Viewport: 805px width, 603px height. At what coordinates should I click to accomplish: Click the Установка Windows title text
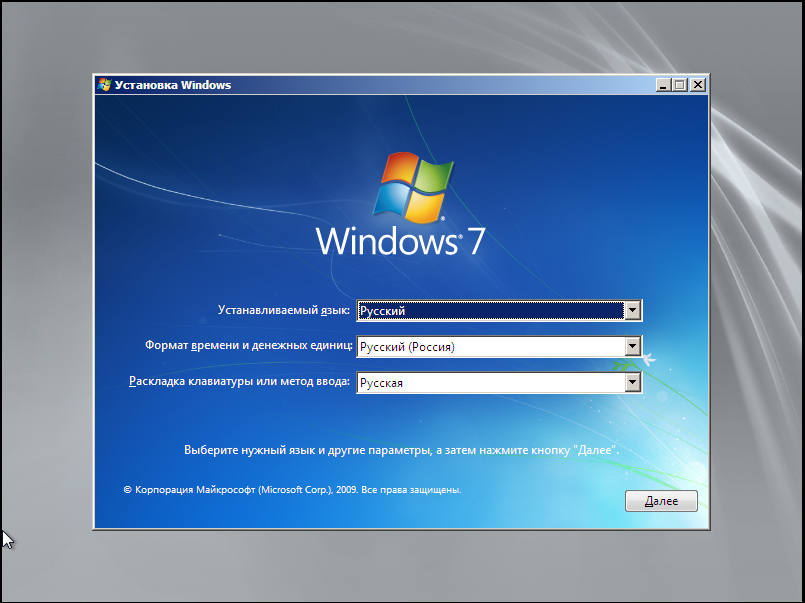(x=172, y=85)
